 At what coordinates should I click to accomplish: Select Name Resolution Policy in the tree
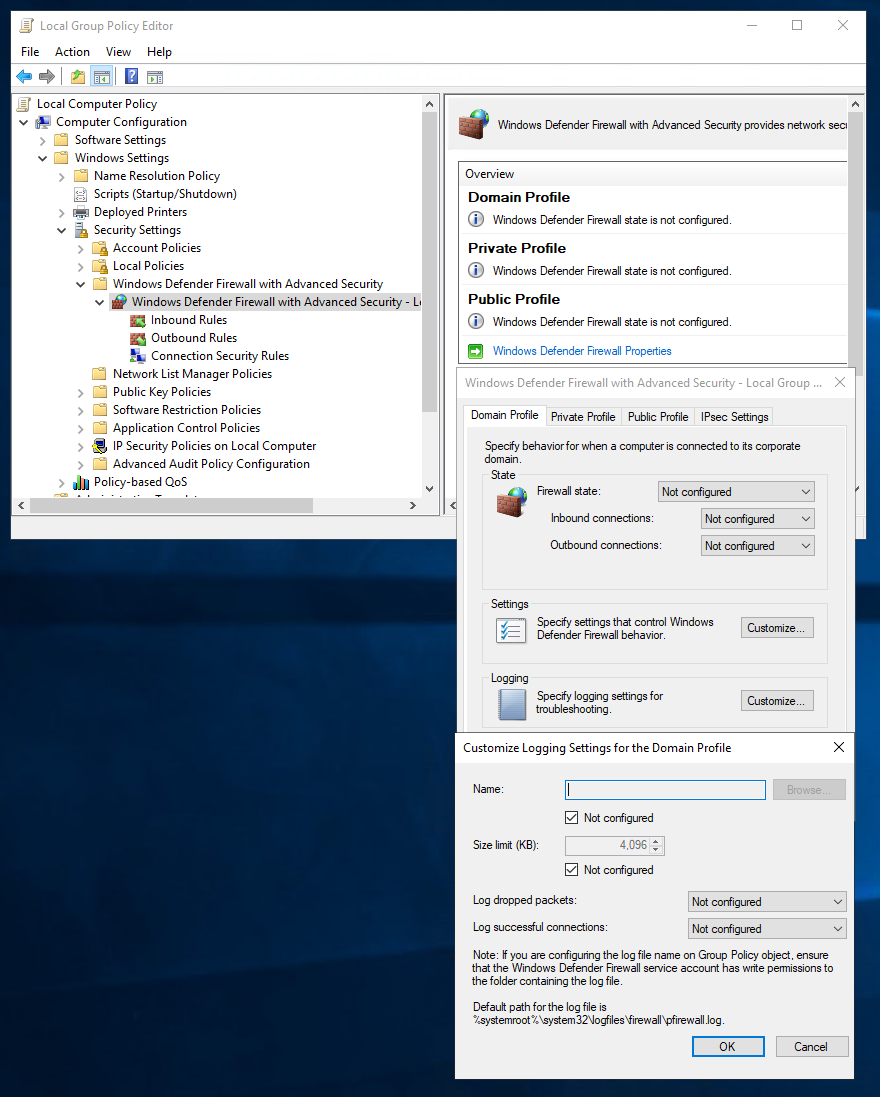pos(157,176)
